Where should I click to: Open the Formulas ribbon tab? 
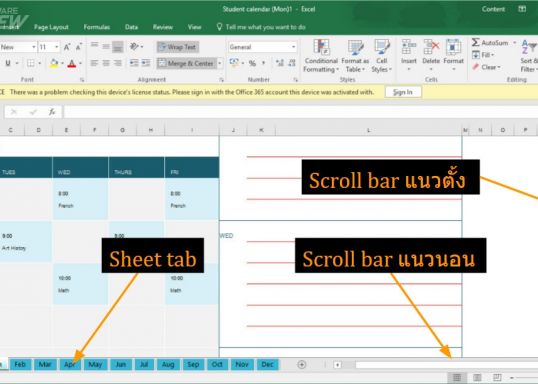click(97, 27)
